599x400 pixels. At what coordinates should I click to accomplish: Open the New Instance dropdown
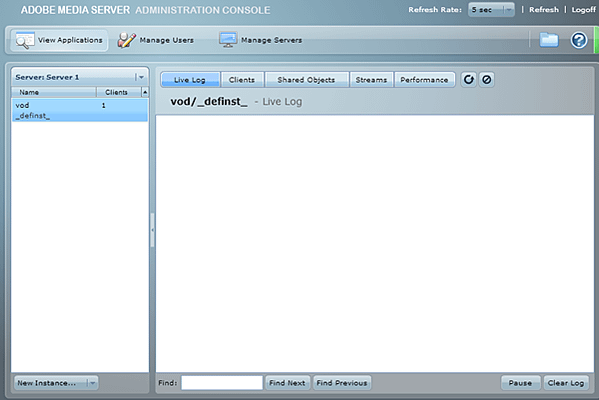point(56,383)
